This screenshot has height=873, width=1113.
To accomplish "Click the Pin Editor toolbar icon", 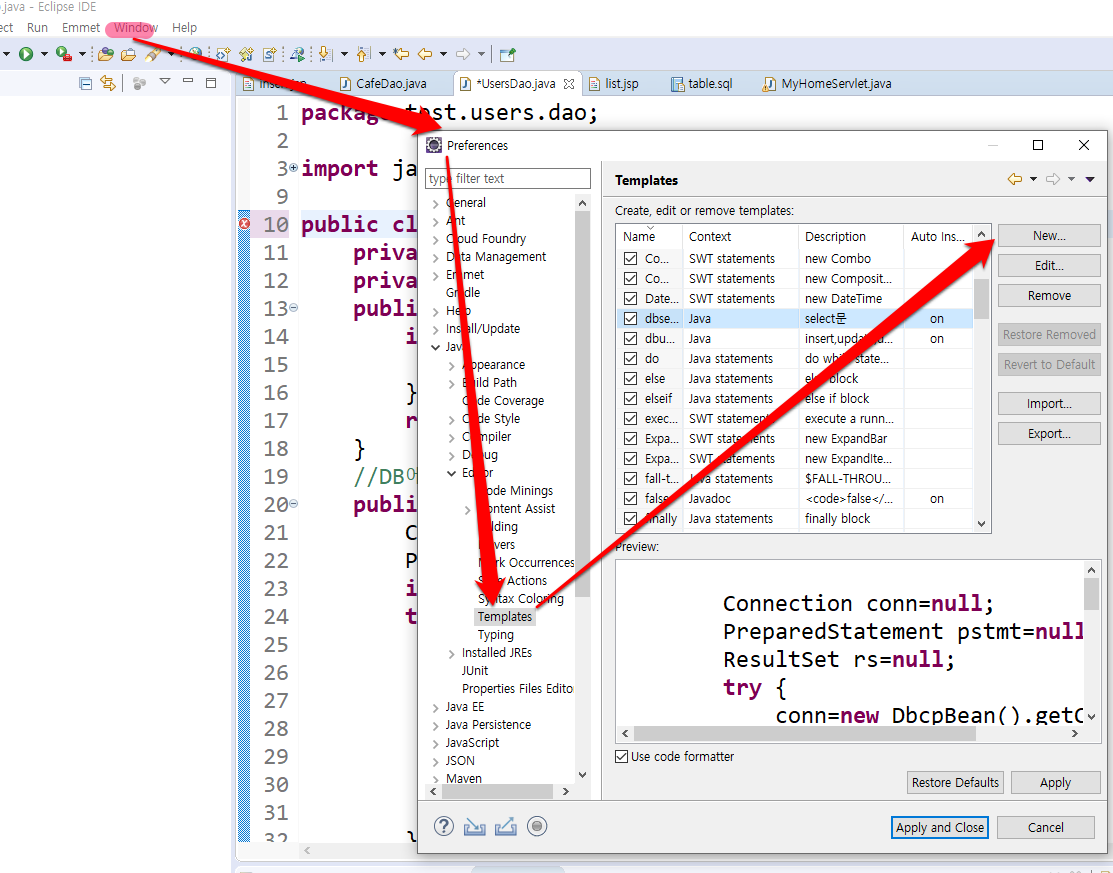I will click(x=507, y=55).
